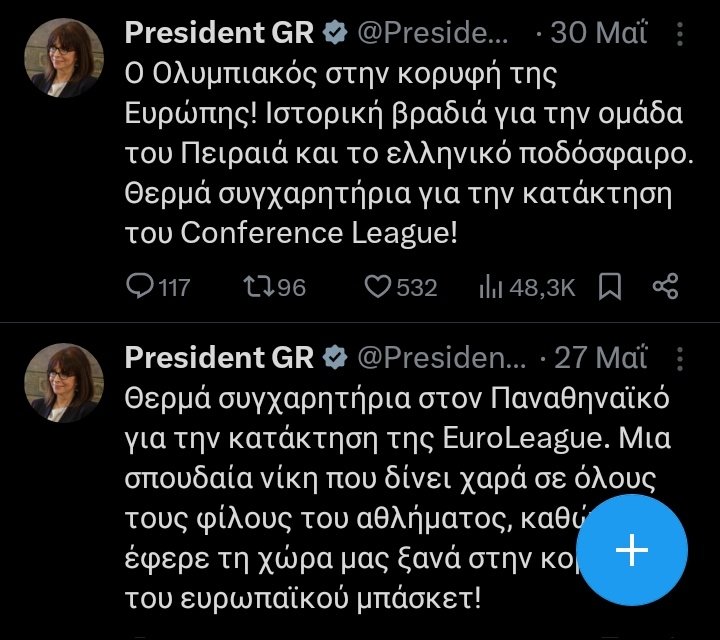
Task: View analytics bar-chart icon beside 48,3K
Action: point(490,288)
